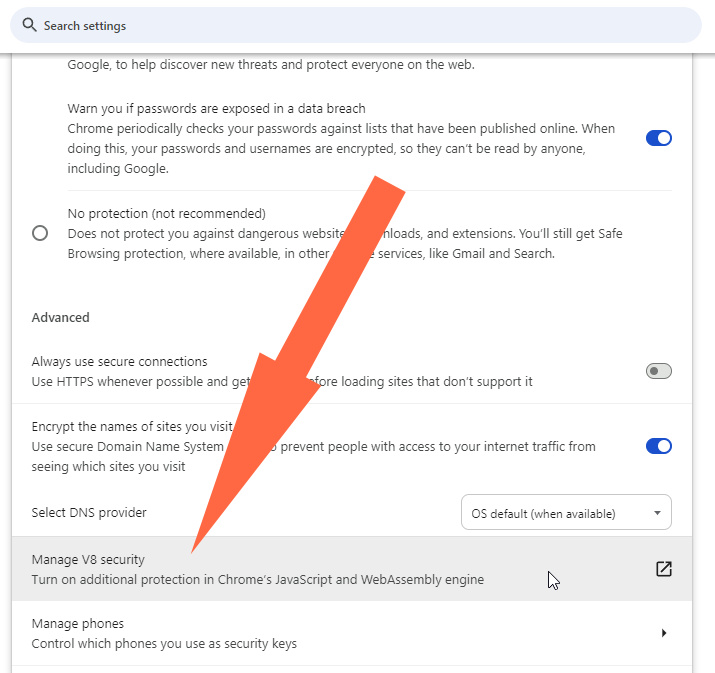Click 'seeing which sites you visit' text
715x673 pixels.
109,466
